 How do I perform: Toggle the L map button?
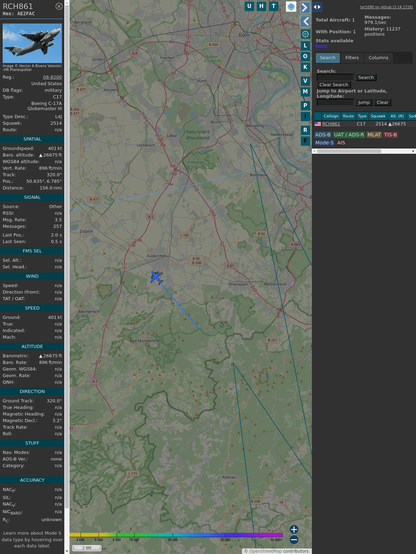pyautogui.click(x=305, y=46)
